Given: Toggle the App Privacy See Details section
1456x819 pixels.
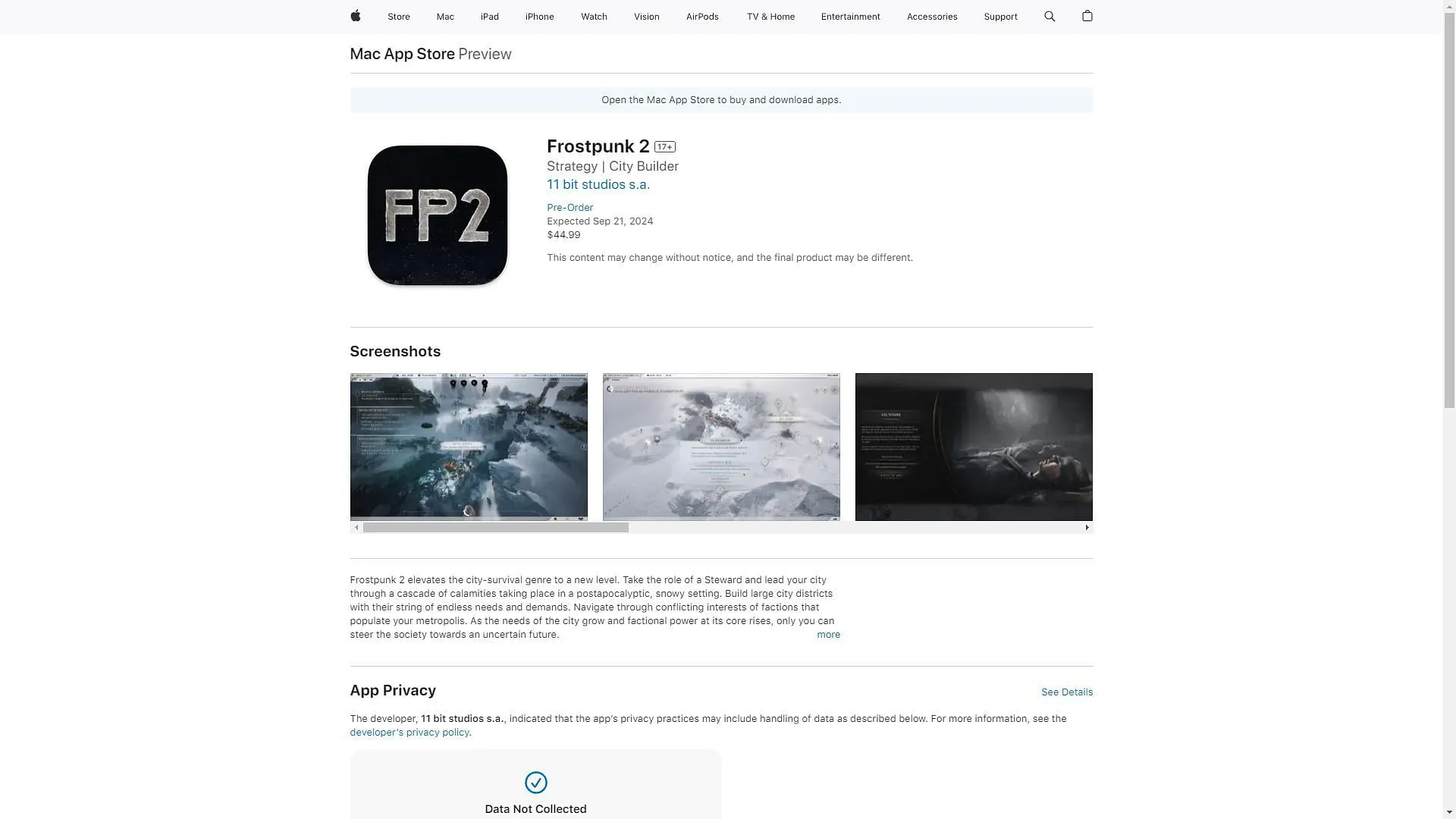Looking at the screenshot, I should pyautogui.click(x=1066, y=692).
